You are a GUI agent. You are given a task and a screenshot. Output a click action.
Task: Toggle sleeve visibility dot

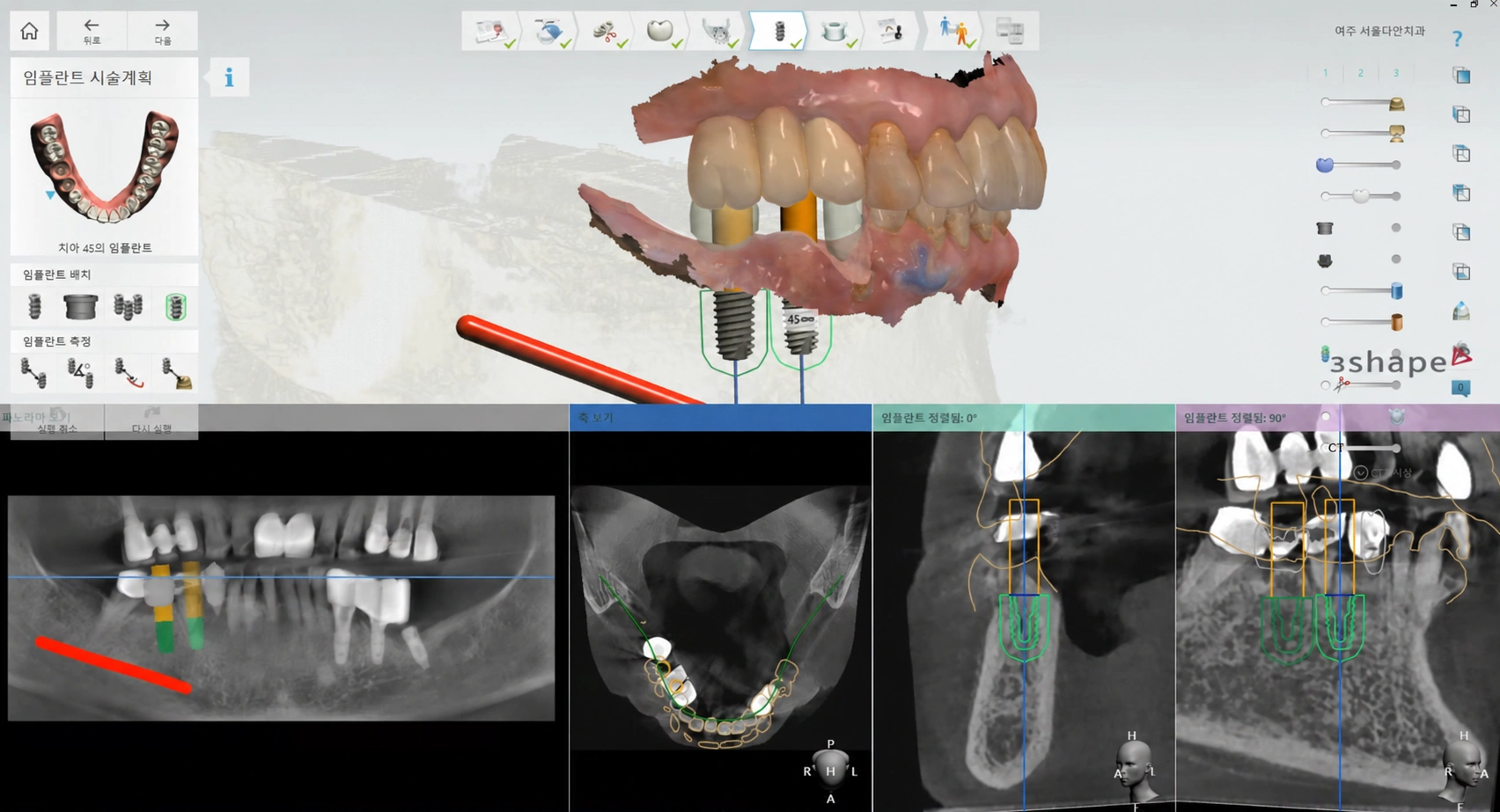[1396, 228]
